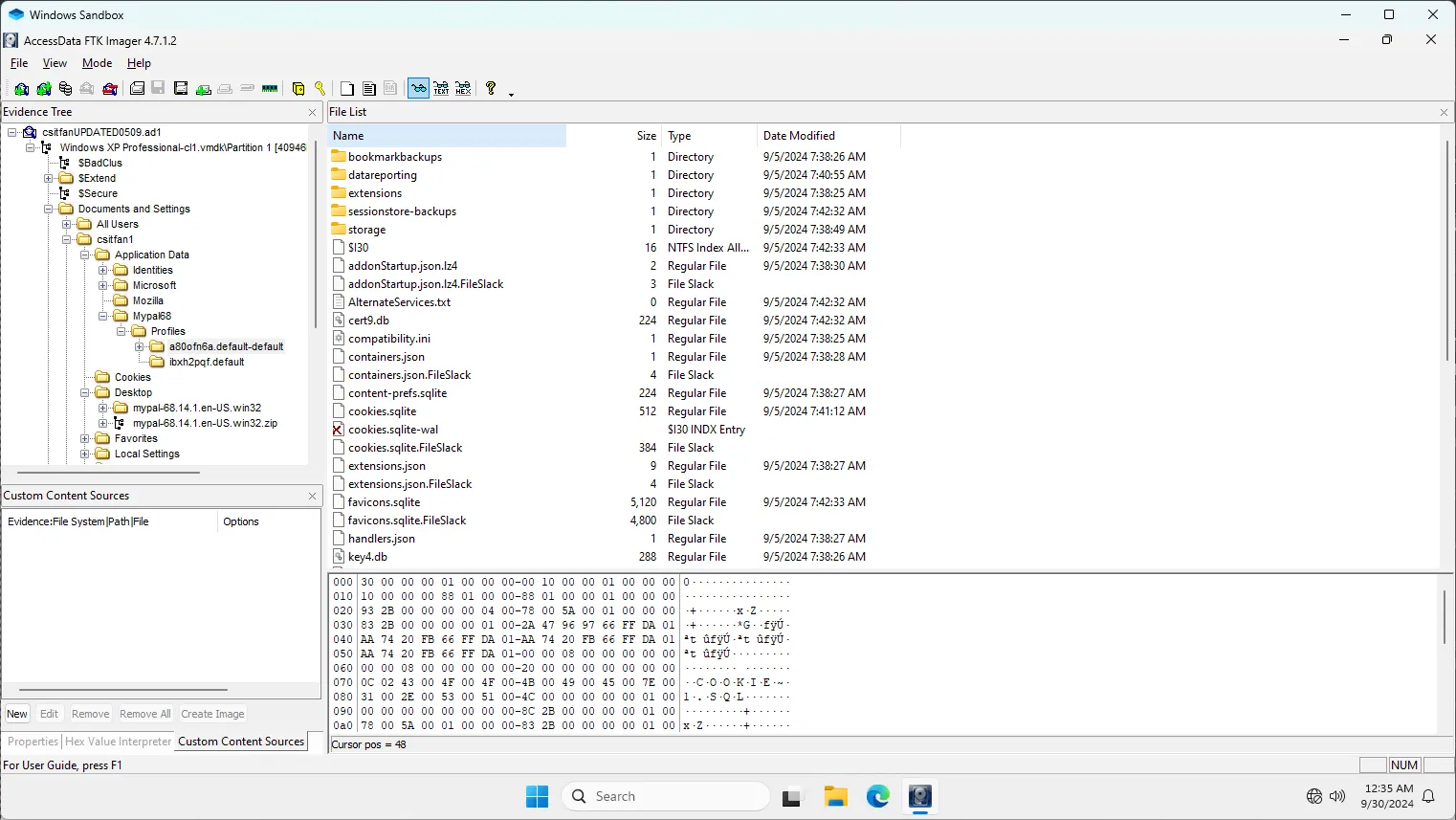Expand the Identities folder node
Viewport: 1456px width, 820px height.
(x=103, y=270)
